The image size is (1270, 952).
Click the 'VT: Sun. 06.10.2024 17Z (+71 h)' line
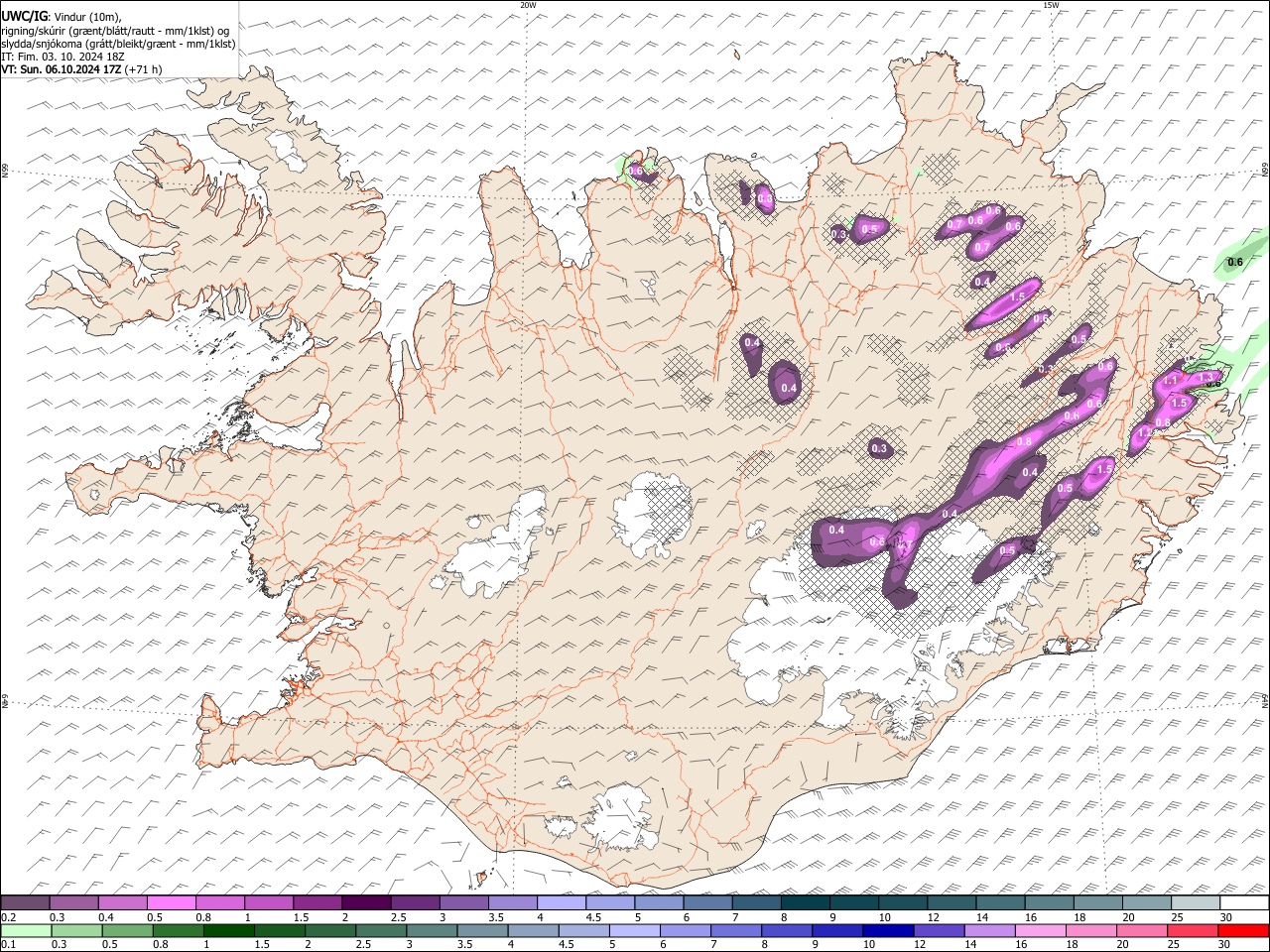coord(81,69)
